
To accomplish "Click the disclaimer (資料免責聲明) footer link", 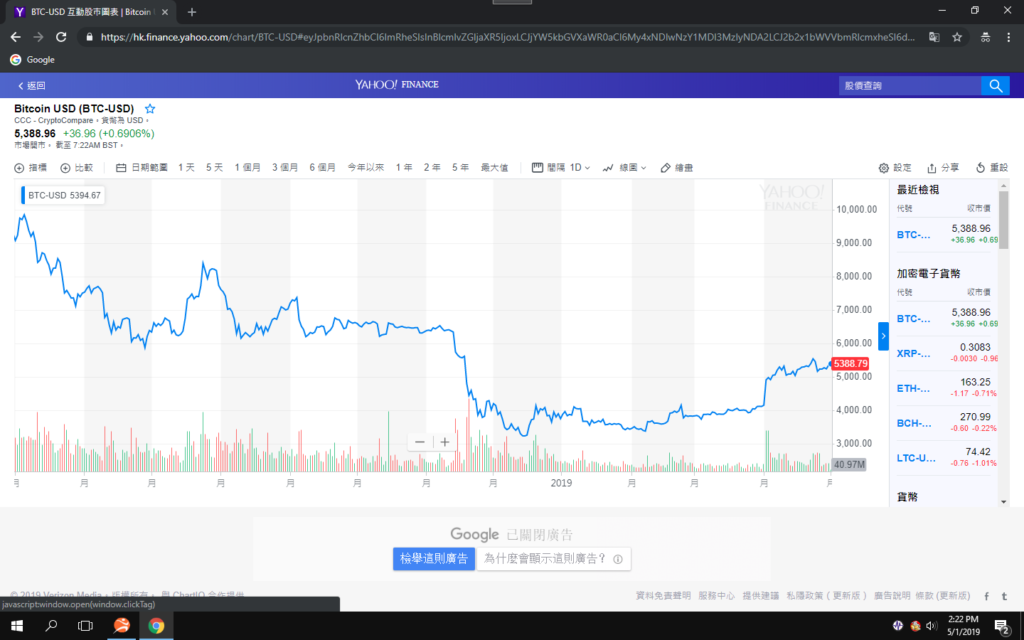I will click(x=663, y=596).
